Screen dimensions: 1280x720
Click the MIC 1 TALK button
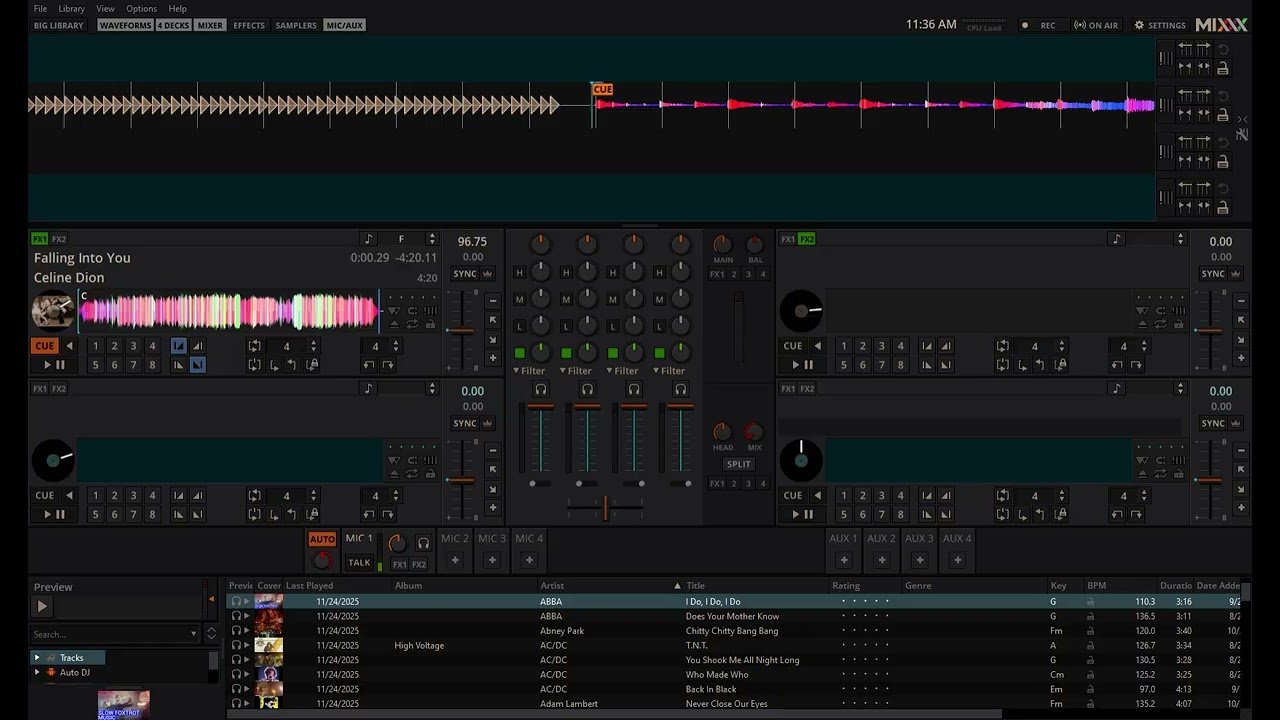359,563
